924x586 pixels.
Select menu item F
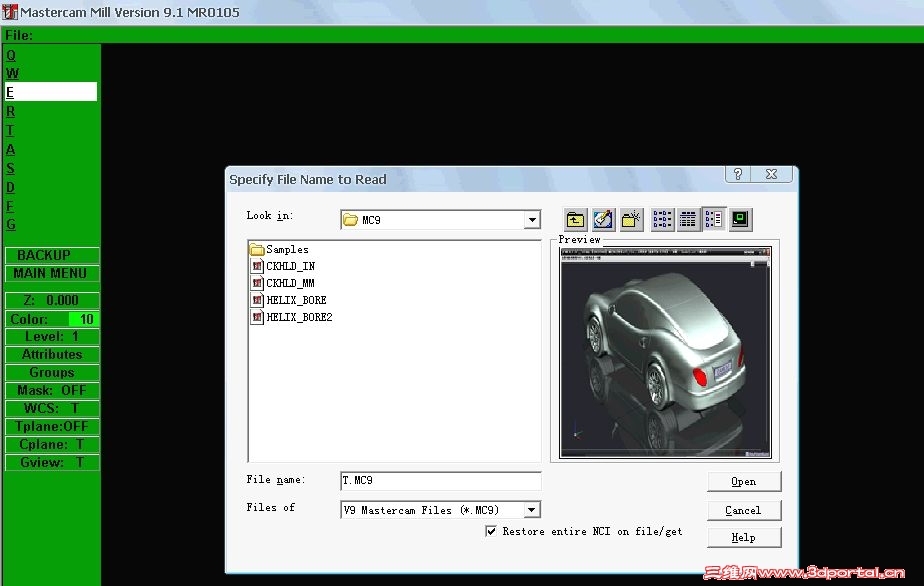pyautogui.click(x=10, y=206)
